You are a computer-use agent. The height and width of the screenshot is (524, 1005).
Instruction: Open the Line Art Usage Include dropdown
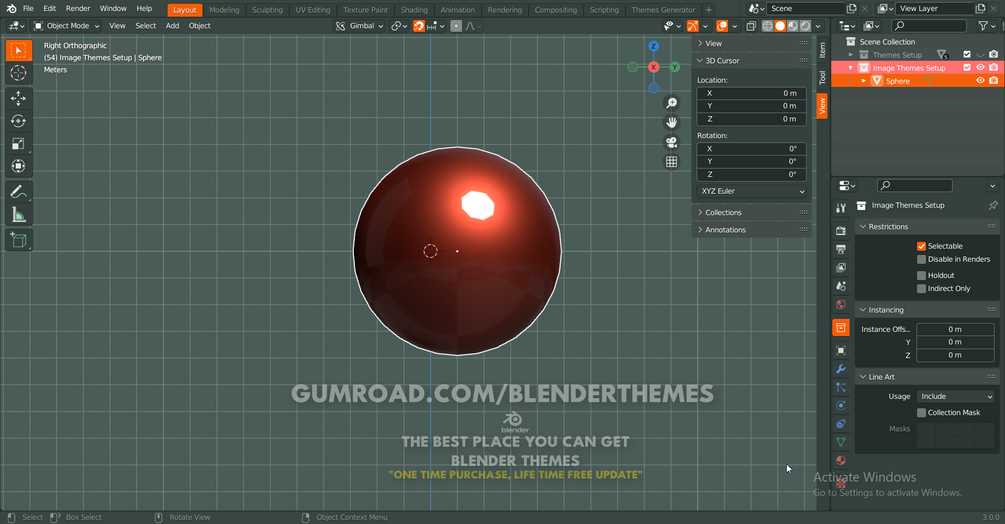click(x=955, y=397)
